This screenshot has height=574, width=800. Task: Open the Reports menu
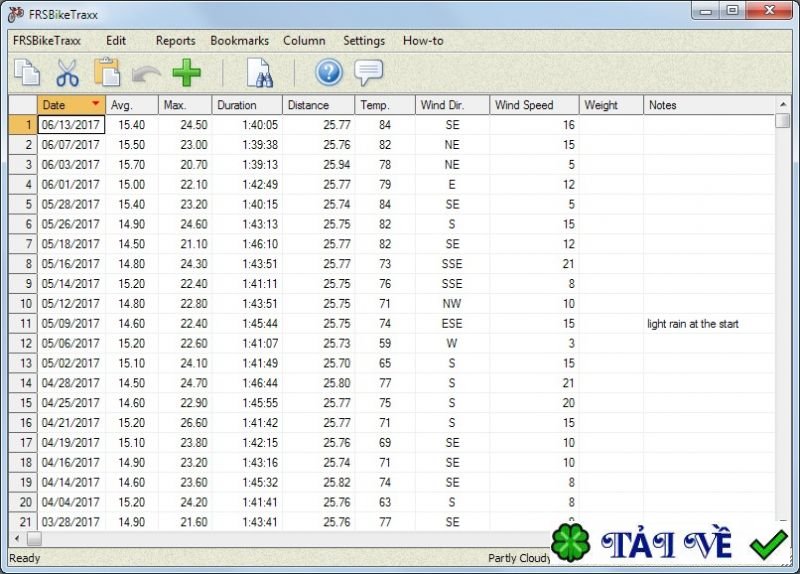coord(176,41)
